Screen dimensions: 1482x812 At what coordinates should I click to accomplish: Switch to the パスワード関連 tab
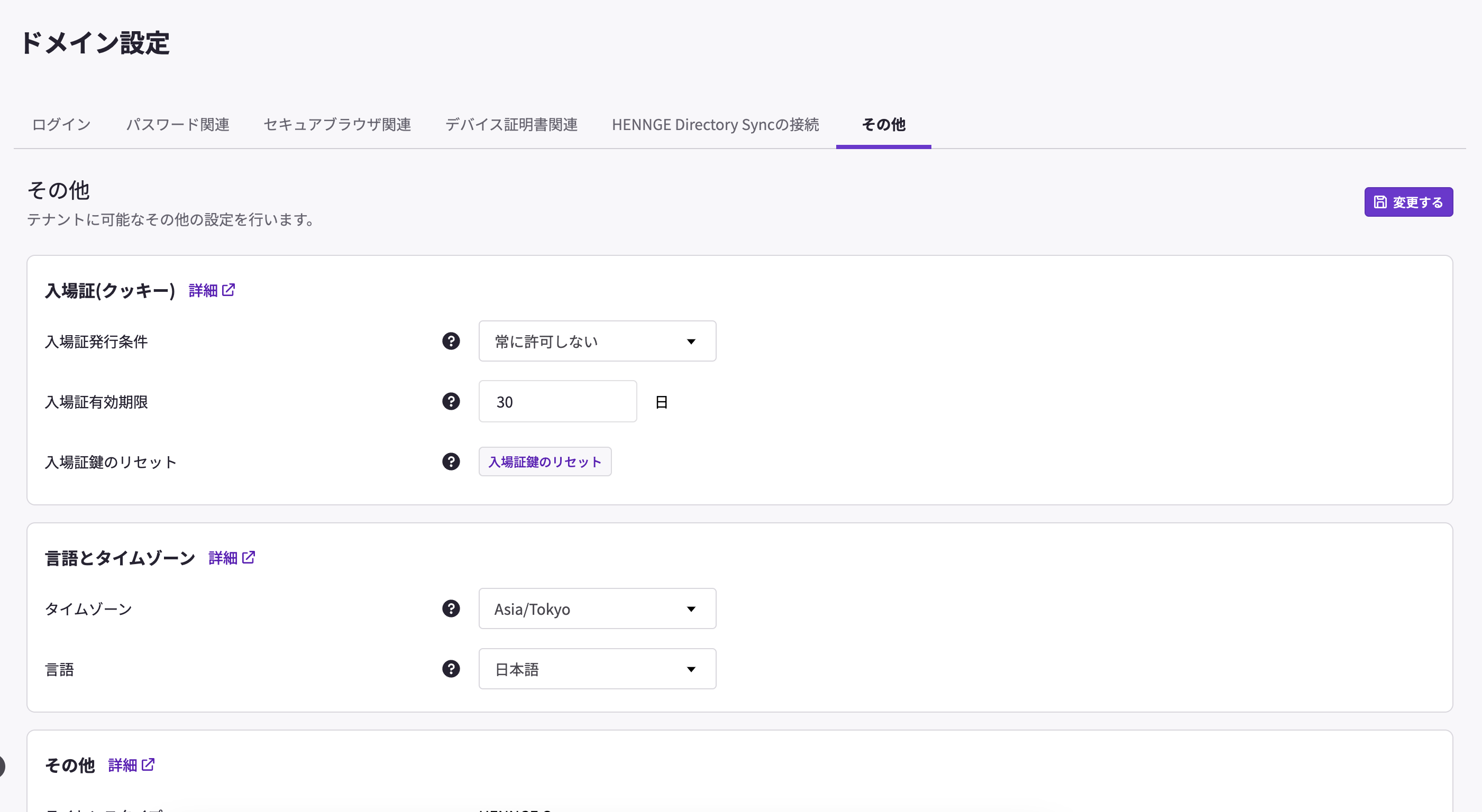click(x=178, y=124)
